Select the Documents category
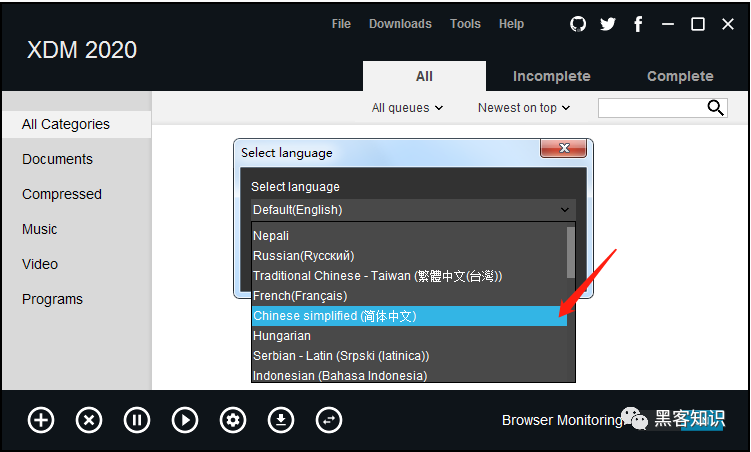Viewport: 751px width, 452px height. (57, 159)
